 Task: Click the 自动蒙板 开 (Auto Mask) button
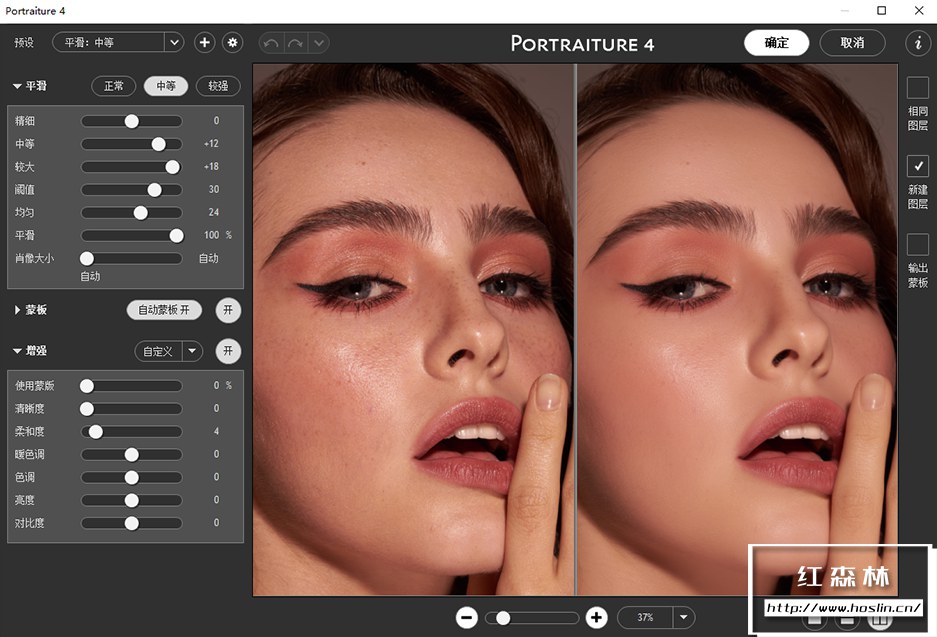click(164, 310)
